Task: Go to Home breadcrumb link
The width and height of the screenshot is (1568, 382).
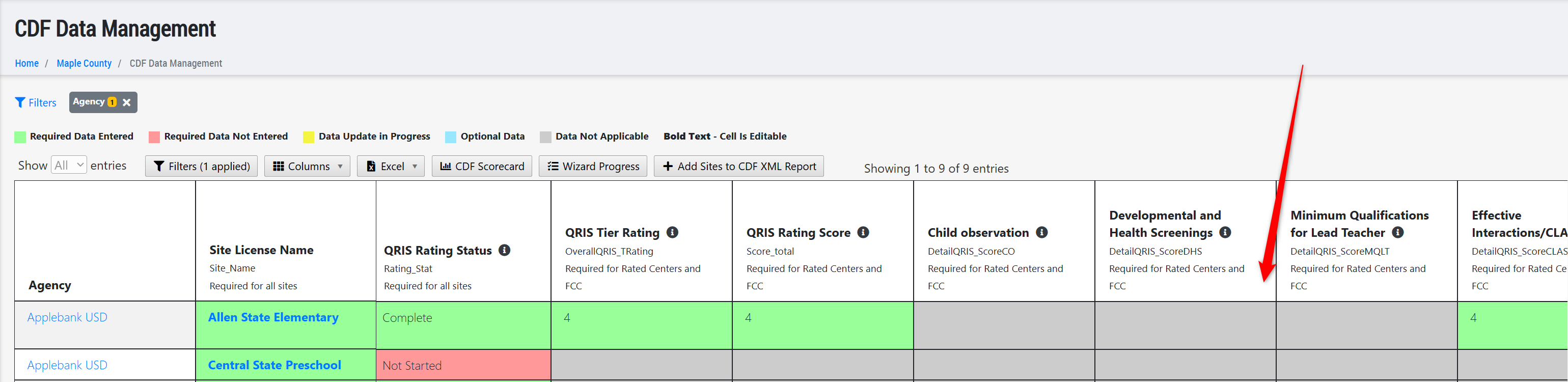Action: click(27, 63)
